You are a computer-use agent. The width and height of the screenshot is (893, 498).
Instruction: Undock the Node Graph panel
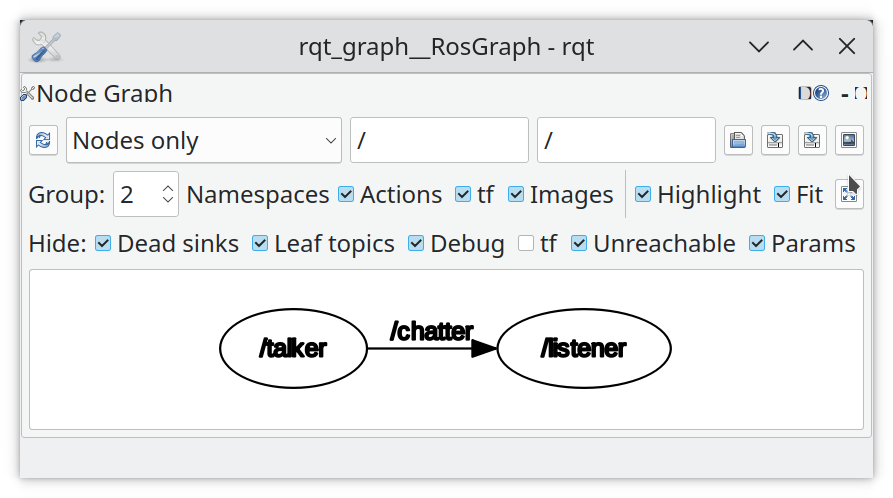tap(861, 93)
